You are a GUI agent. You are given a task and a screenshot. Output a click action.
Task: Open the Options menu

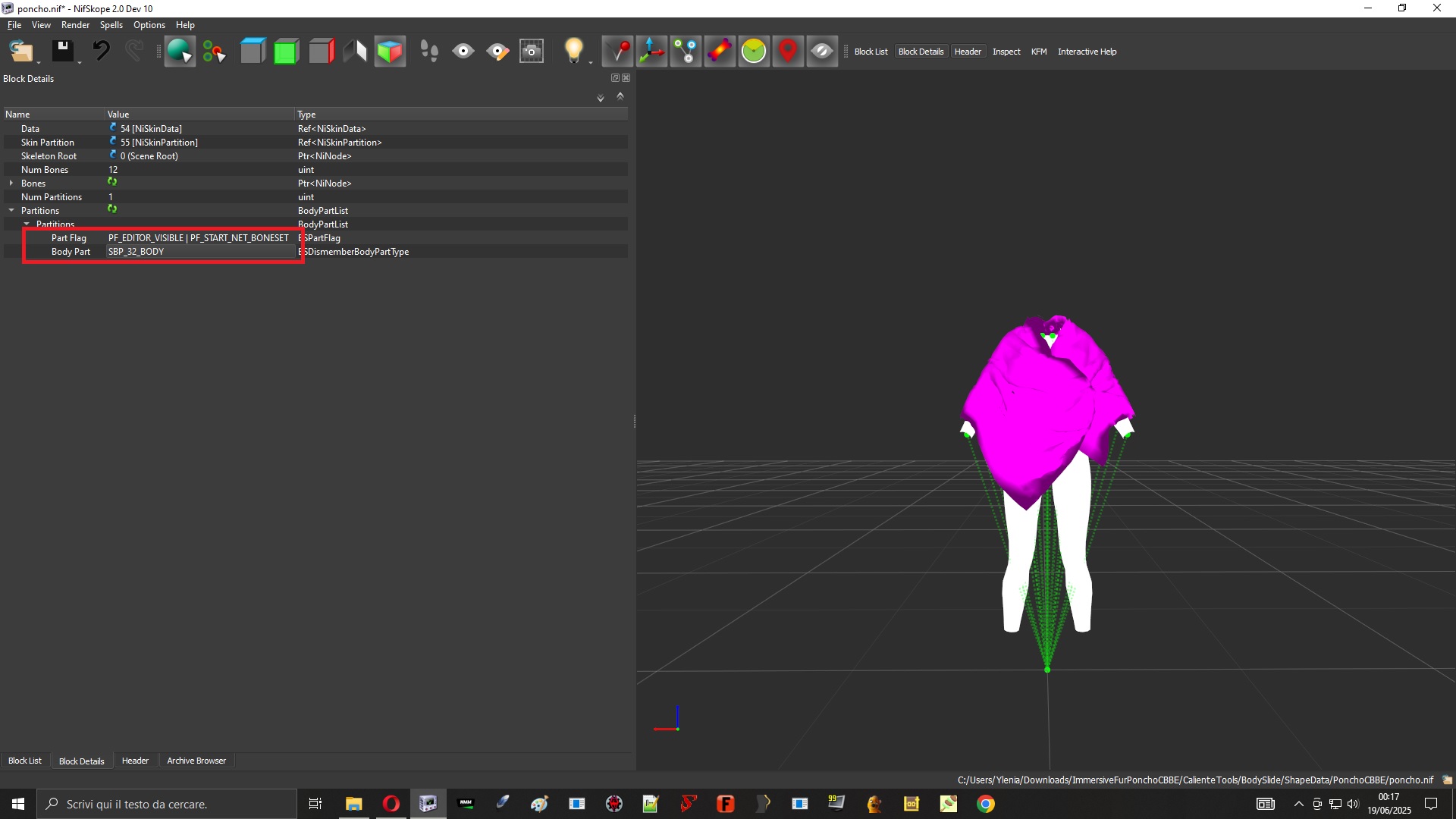[149, 25]
